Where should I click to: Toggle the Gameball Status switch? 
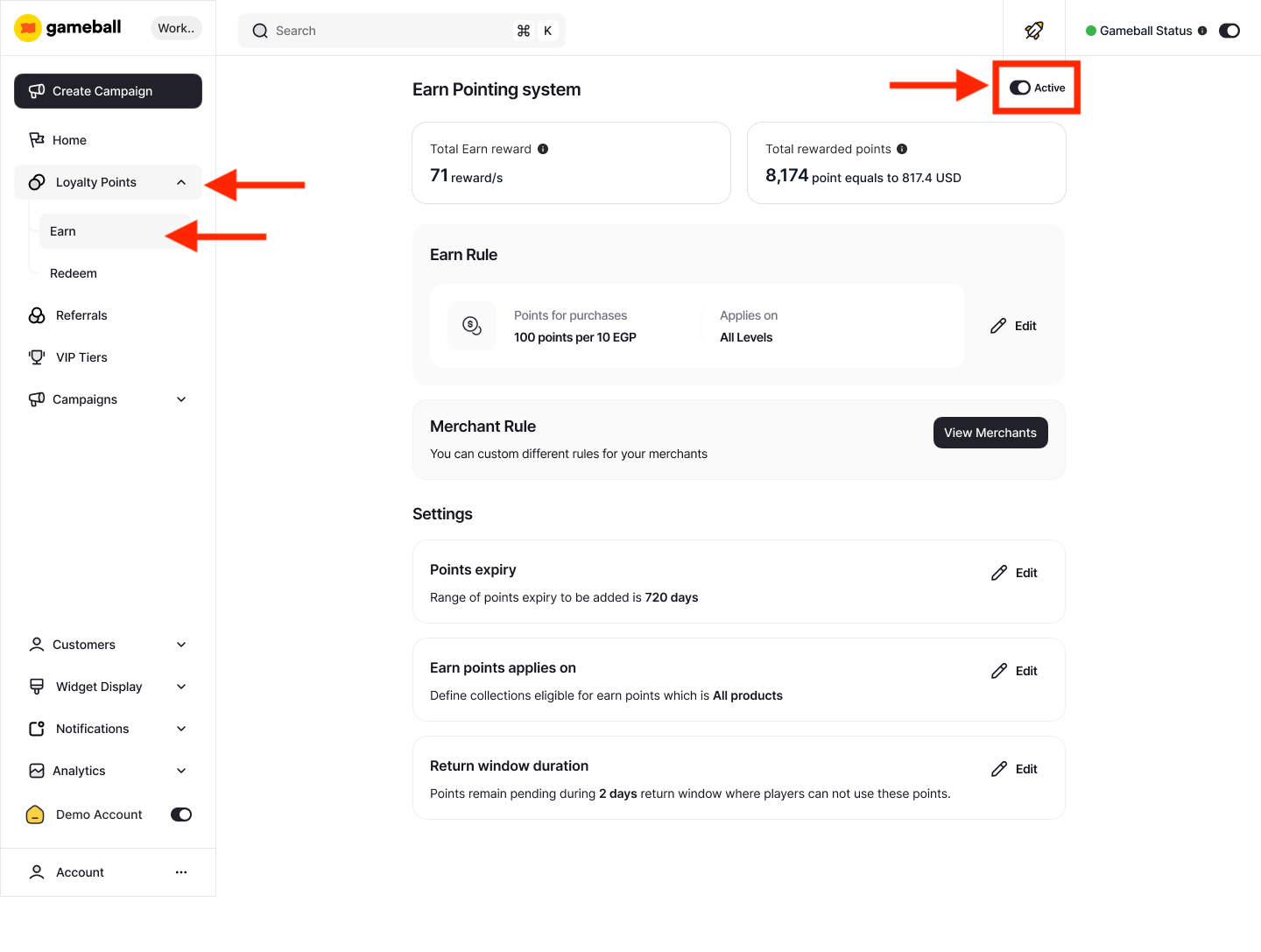coord(1229,30)
